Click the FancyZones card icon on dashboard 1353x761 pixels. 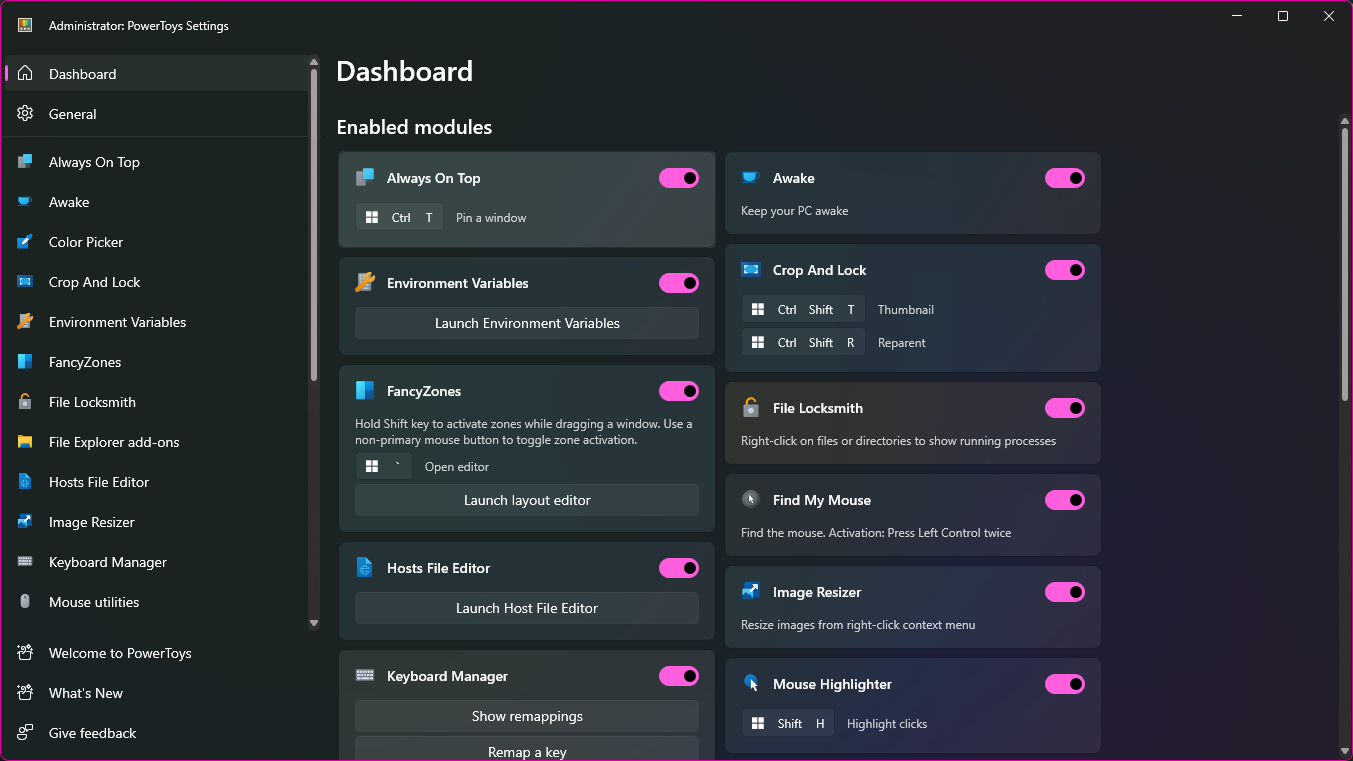(365, 391)
